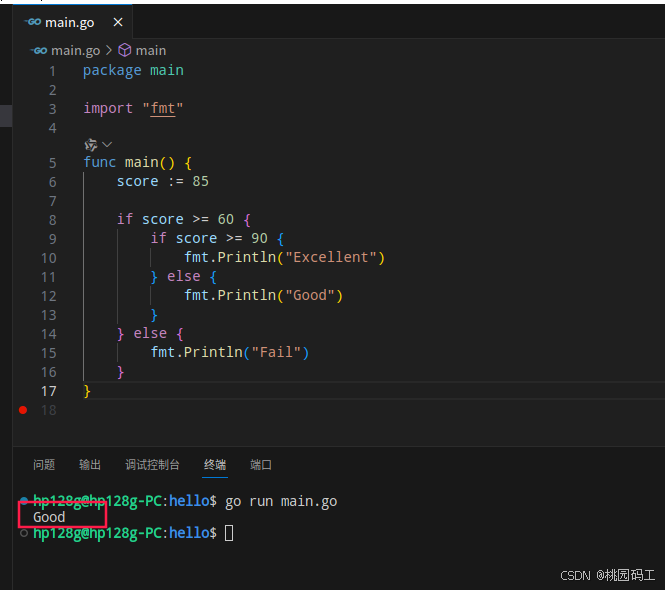Click the terminal cursor at the last prompt

point(229,533)
